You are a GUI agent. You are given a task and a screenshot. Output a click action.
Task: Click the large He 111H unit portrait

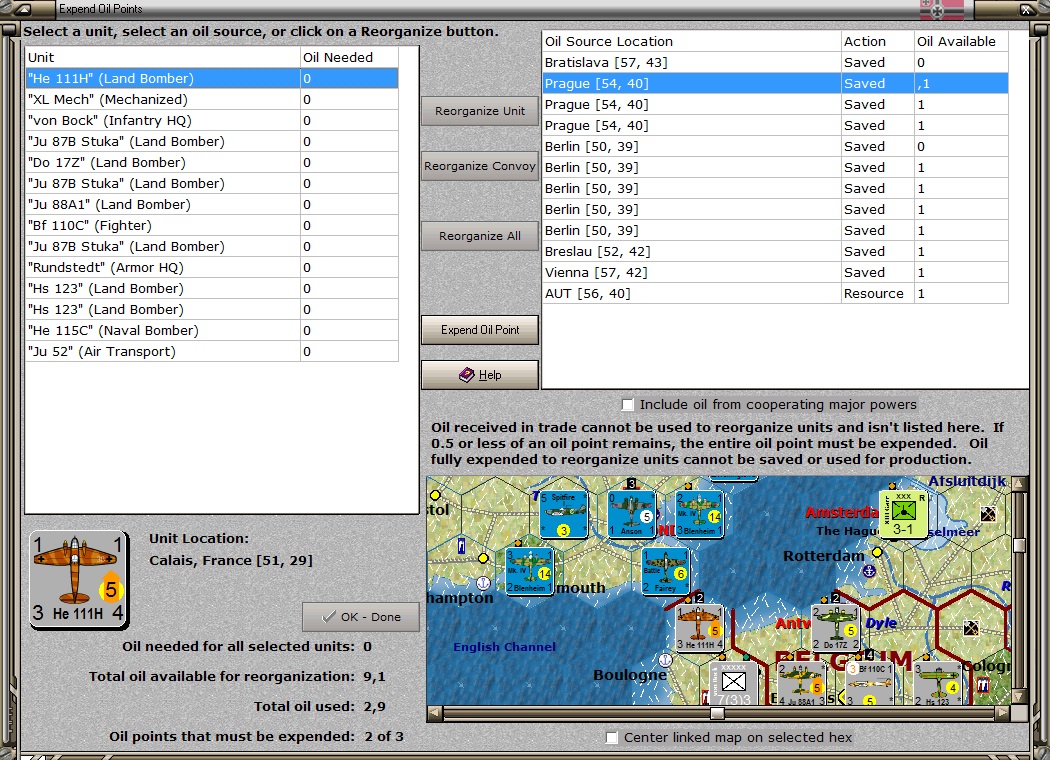coord(79,580)
